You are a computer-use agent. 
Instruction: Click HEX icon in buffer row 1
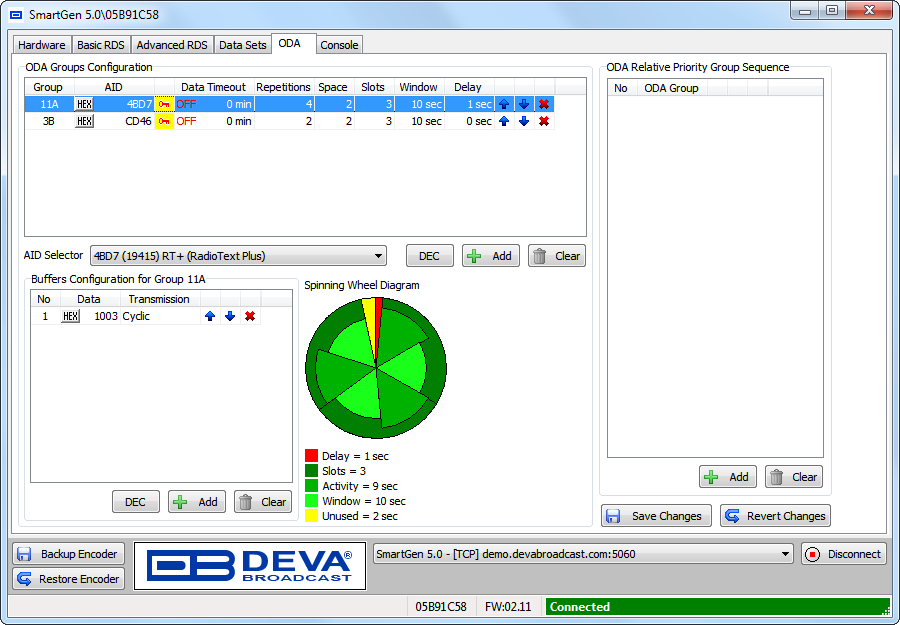[x=70, y=316]
